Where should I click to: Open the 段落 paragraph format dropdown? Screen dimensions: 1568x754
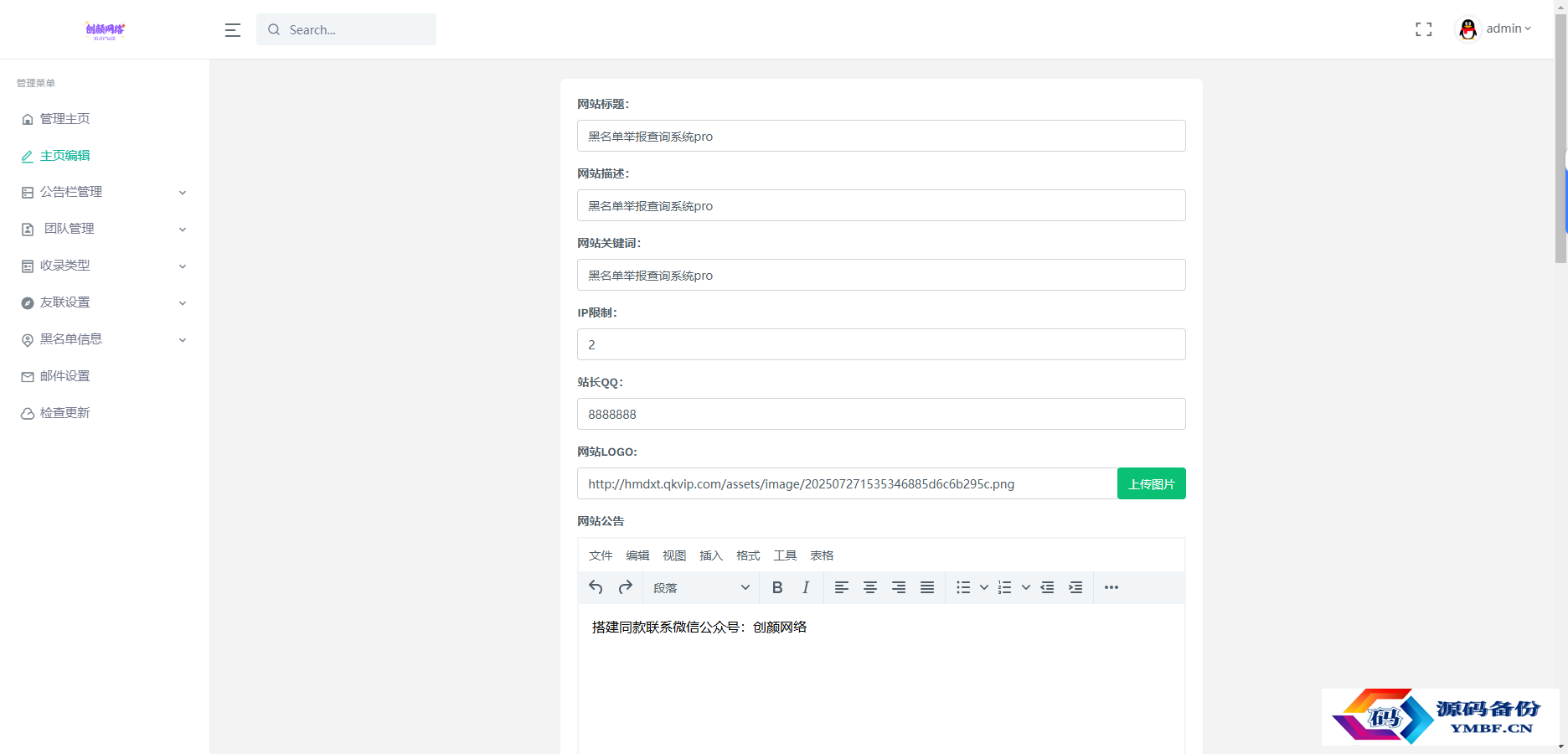tap(701, 587)
